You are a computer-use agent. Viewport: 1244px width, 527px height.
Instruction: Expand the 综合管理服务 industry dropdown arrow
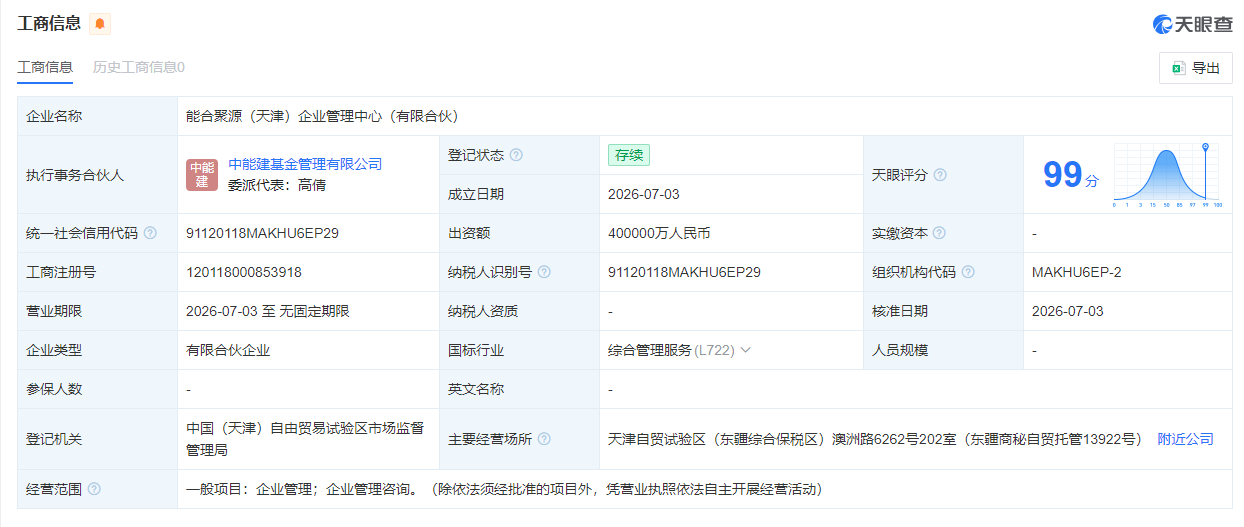[745, 350]
